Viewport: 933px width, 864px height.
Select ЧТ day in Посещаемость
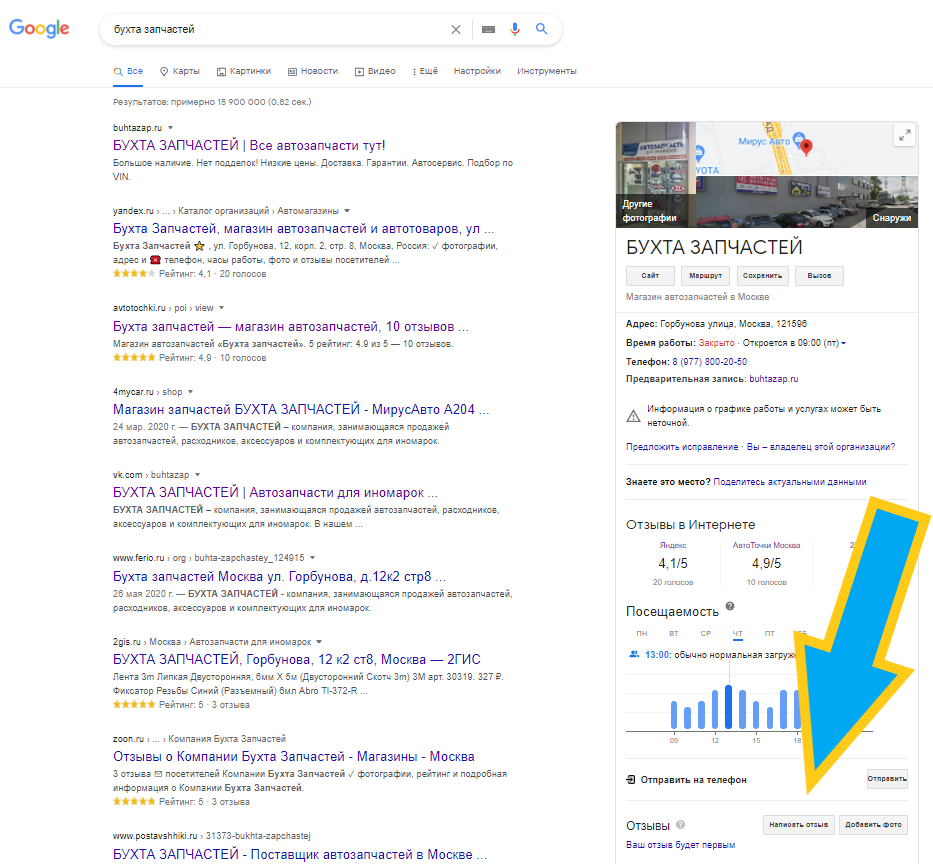click(738, 634)
